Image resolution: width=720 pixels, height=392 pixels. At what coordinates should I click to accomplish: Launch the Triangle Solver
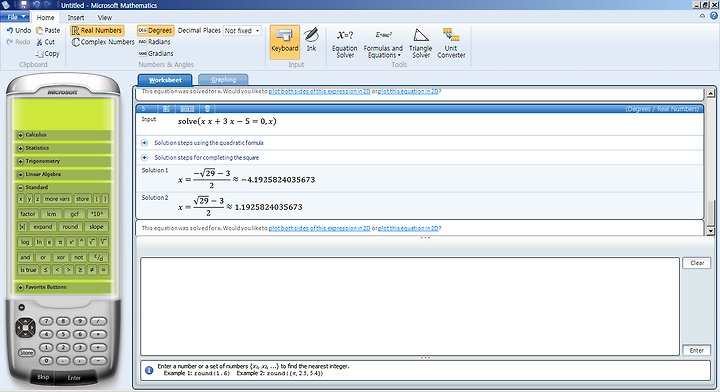[421, 44]
